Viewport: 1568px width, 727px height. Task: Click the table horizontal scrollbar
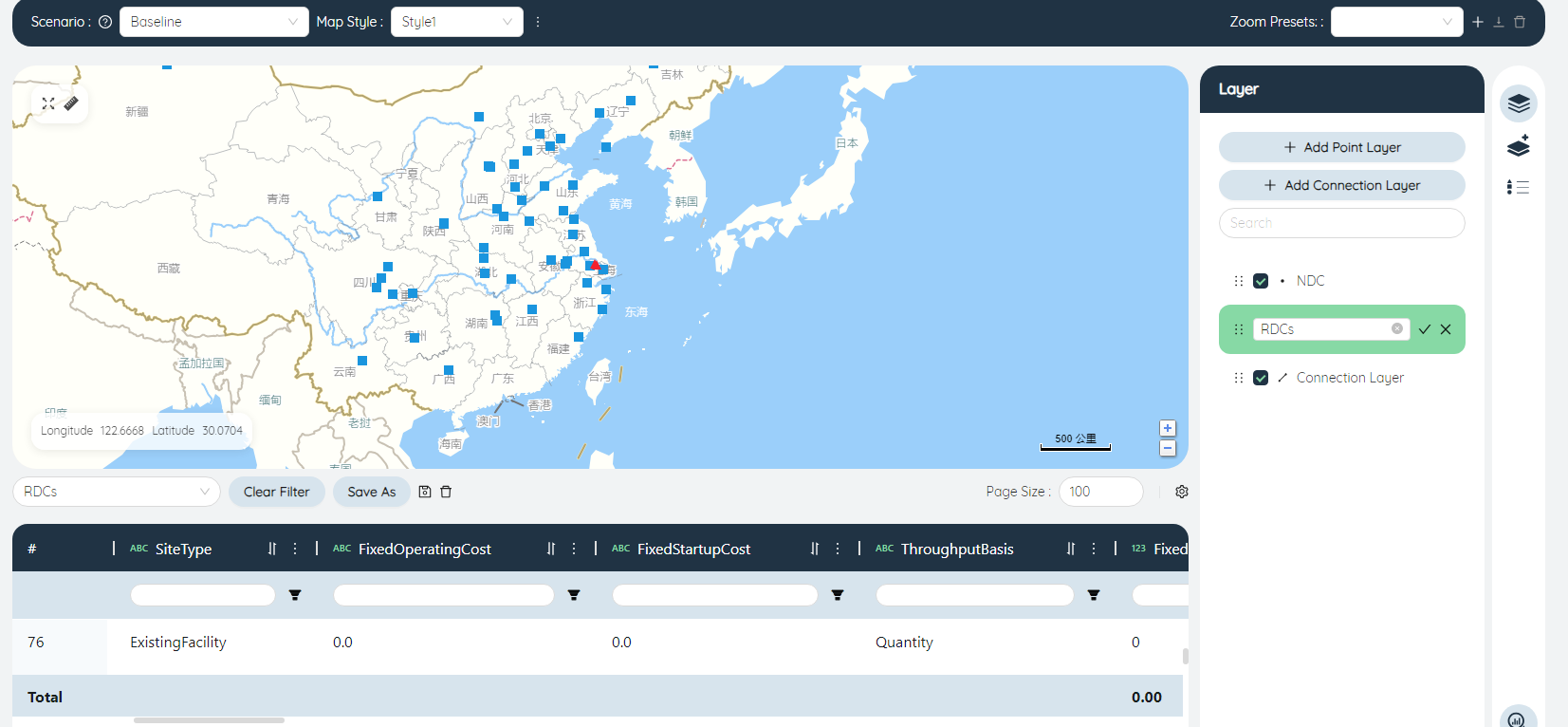[209, 720]
